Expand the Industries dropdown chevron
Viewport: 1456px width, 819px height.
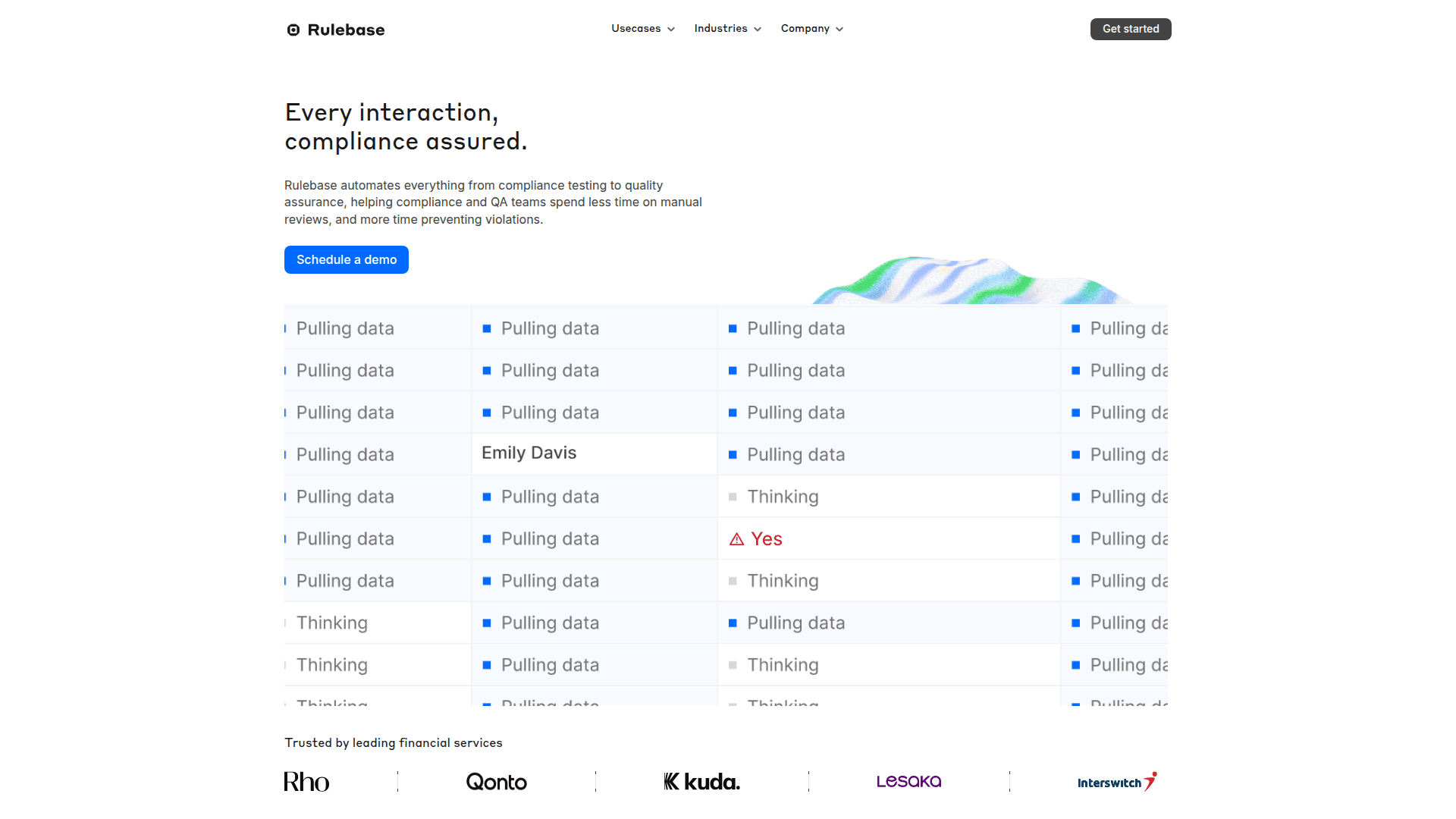(758, 30)
